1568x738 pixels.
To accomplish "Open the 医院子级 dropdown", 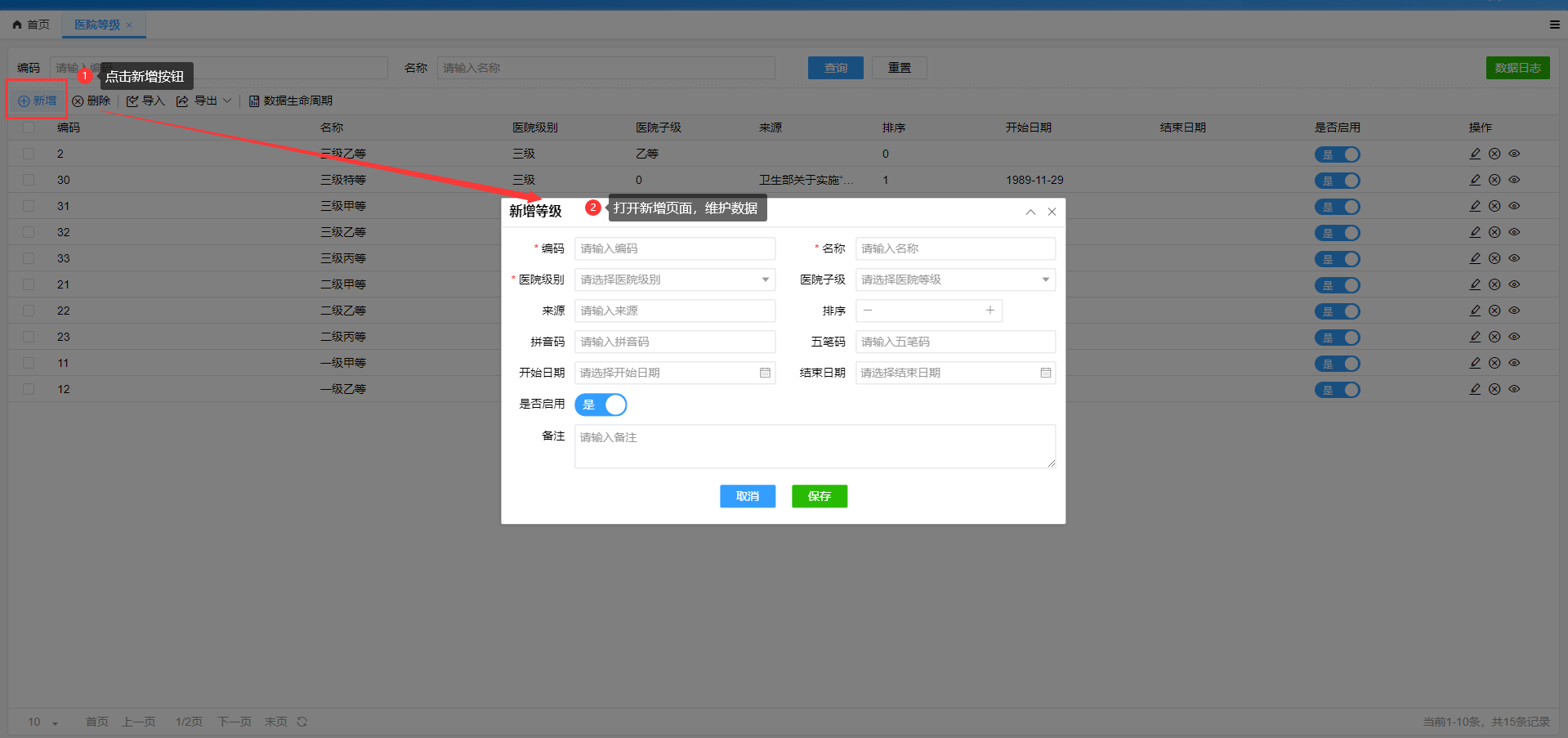I will [954, 280].
